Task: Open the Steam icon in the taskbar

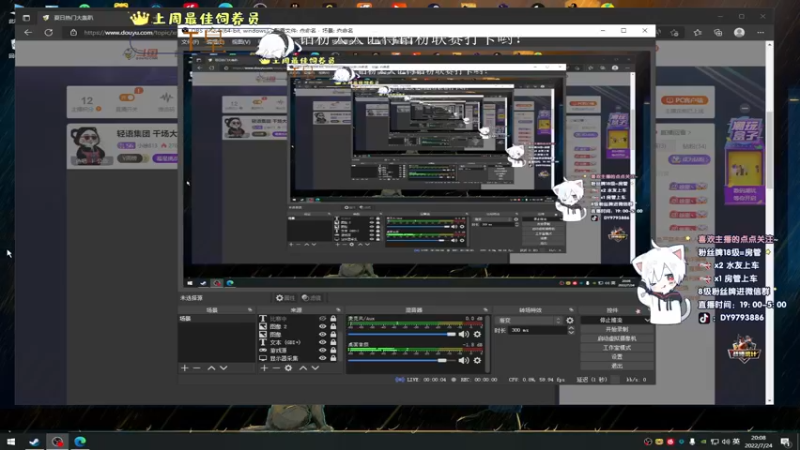Action: point(34,441)
